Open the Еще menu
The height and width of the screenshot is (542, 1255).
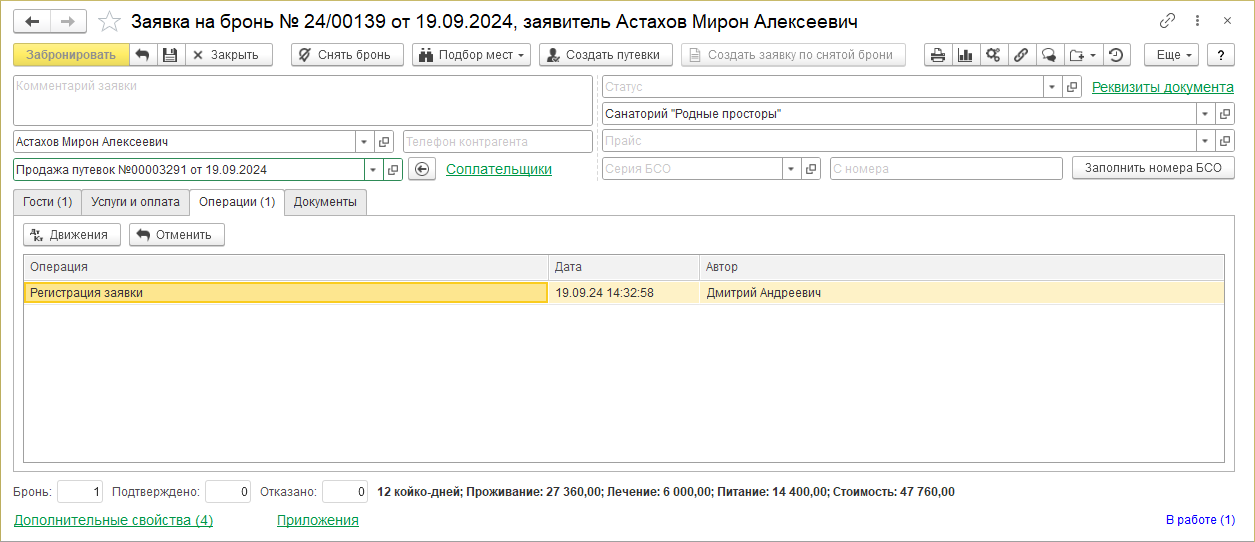pyautogui.click(x=1170, y=55)
